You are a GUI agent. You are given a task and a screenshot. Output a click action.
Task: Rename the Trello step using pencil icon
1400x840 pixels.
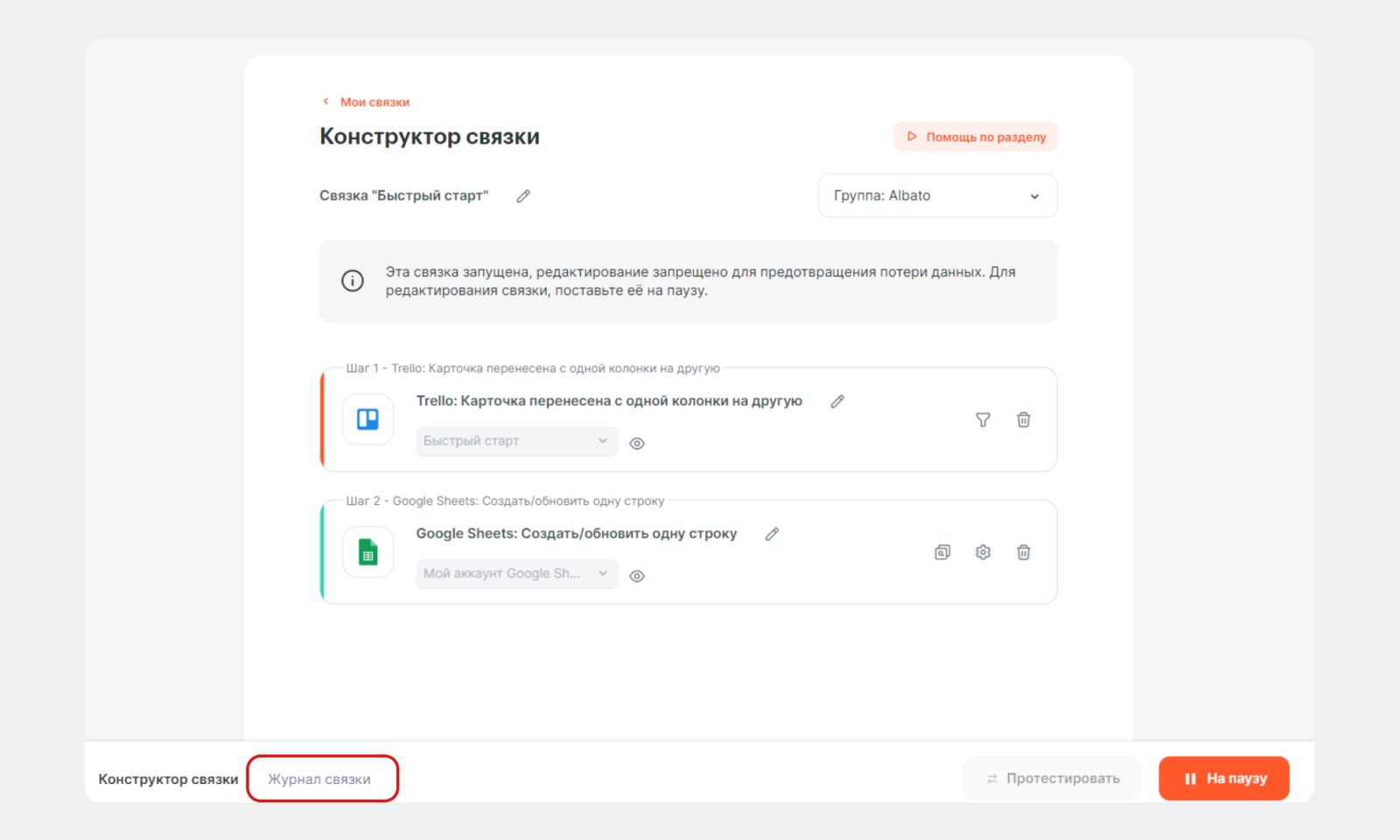pos(837,402)
